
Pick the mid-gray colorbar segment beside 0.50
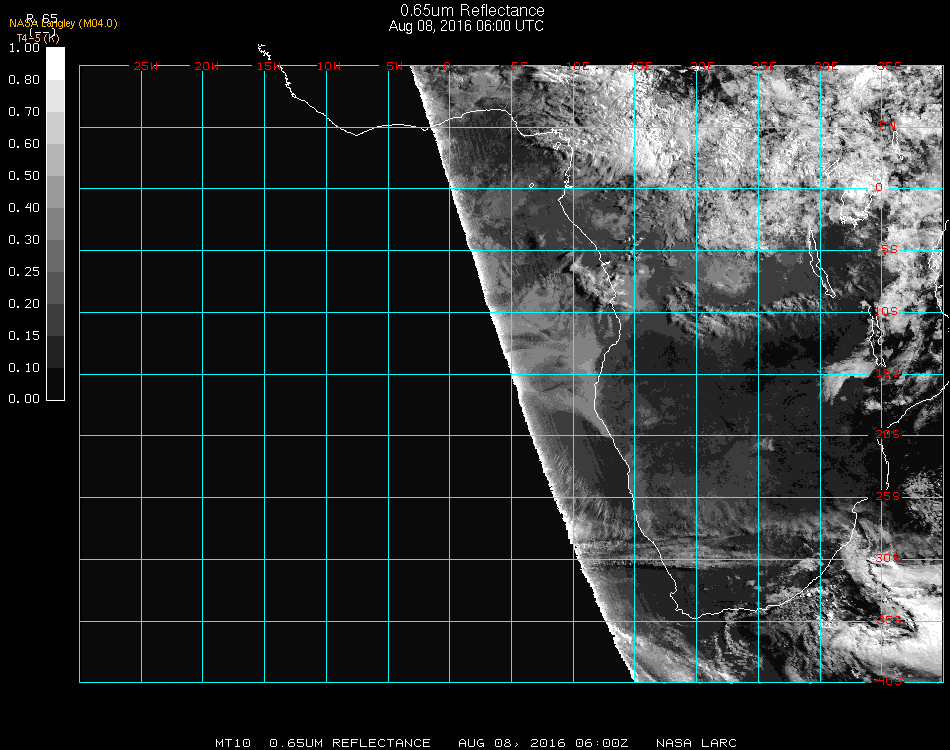coord(55,191)
